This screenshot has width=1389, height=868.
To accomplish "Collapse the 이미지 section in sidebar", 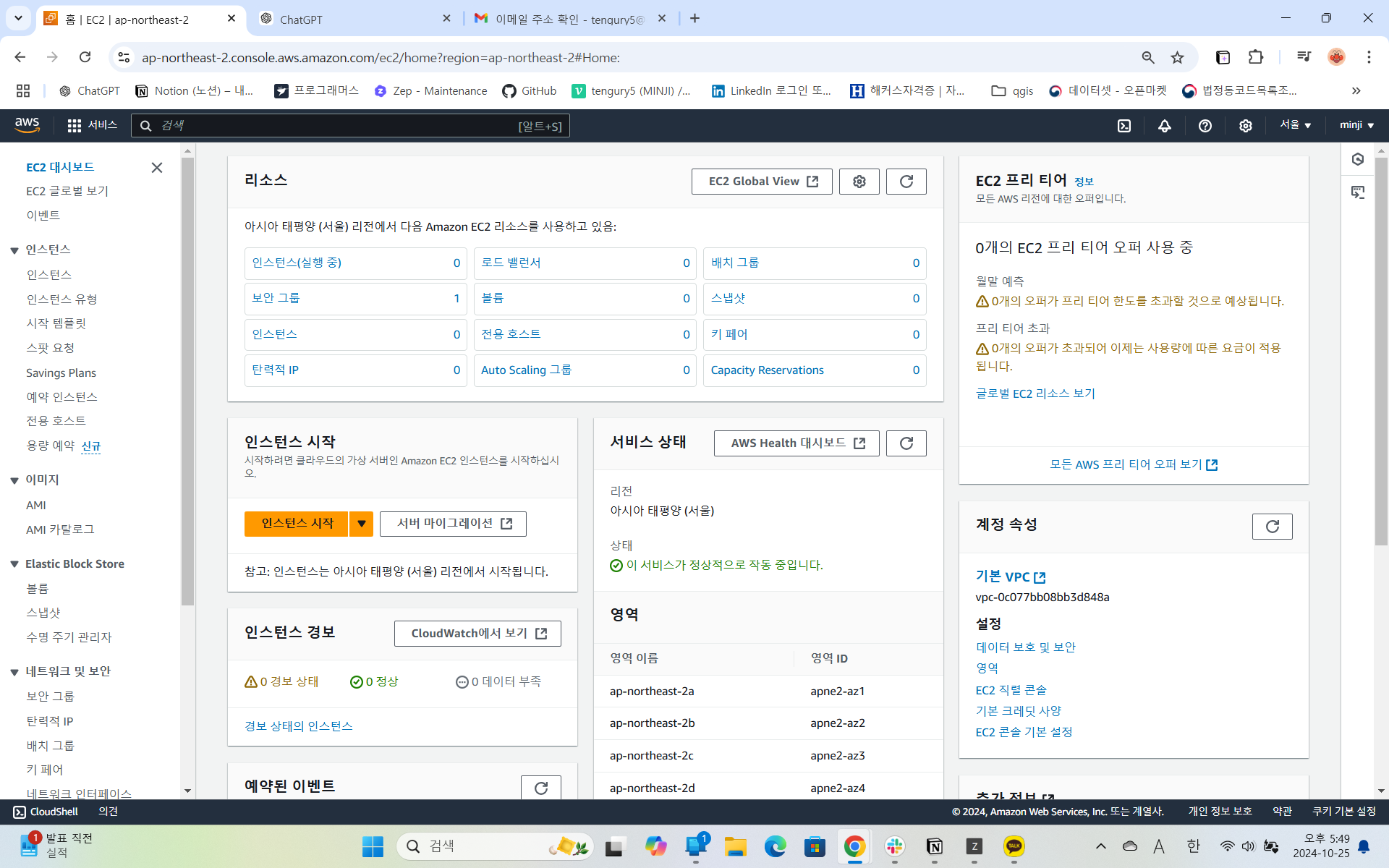I will (14, 480).
